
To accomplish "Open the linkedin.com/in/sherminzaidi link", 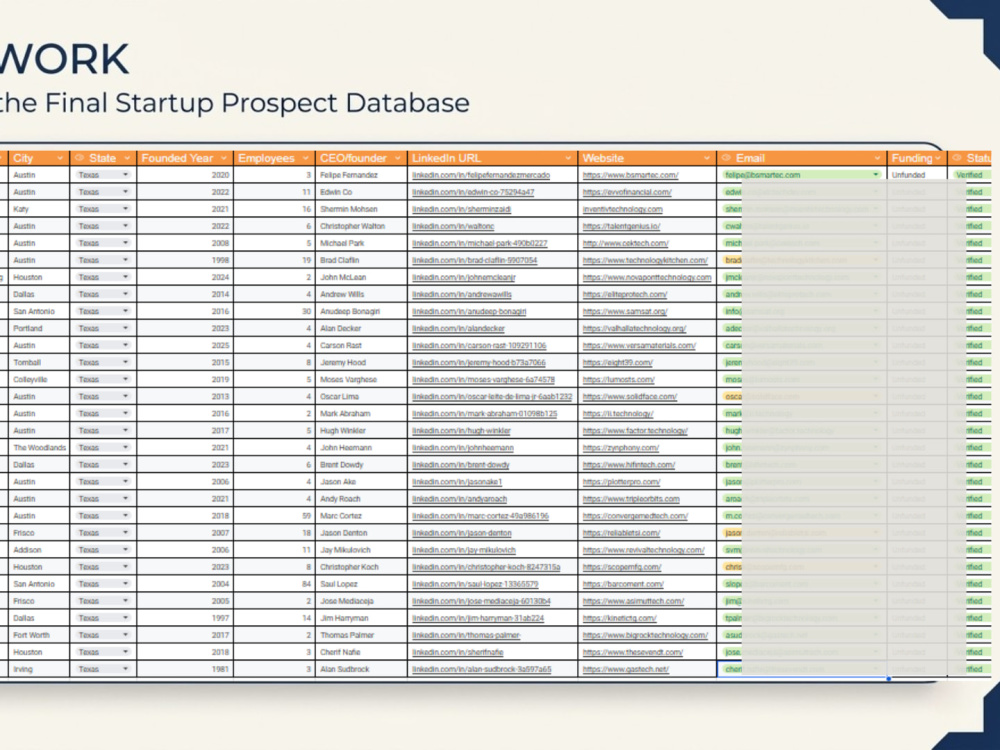I will click(461, 209).
